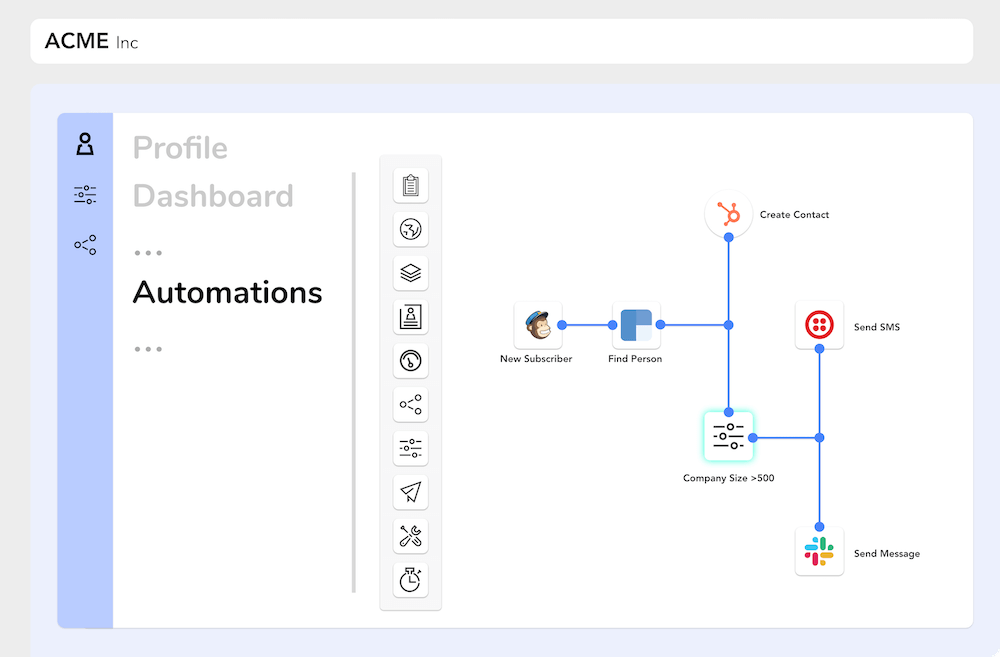
Task: Select the contact card tool in palette
Action: pos(411,317)
